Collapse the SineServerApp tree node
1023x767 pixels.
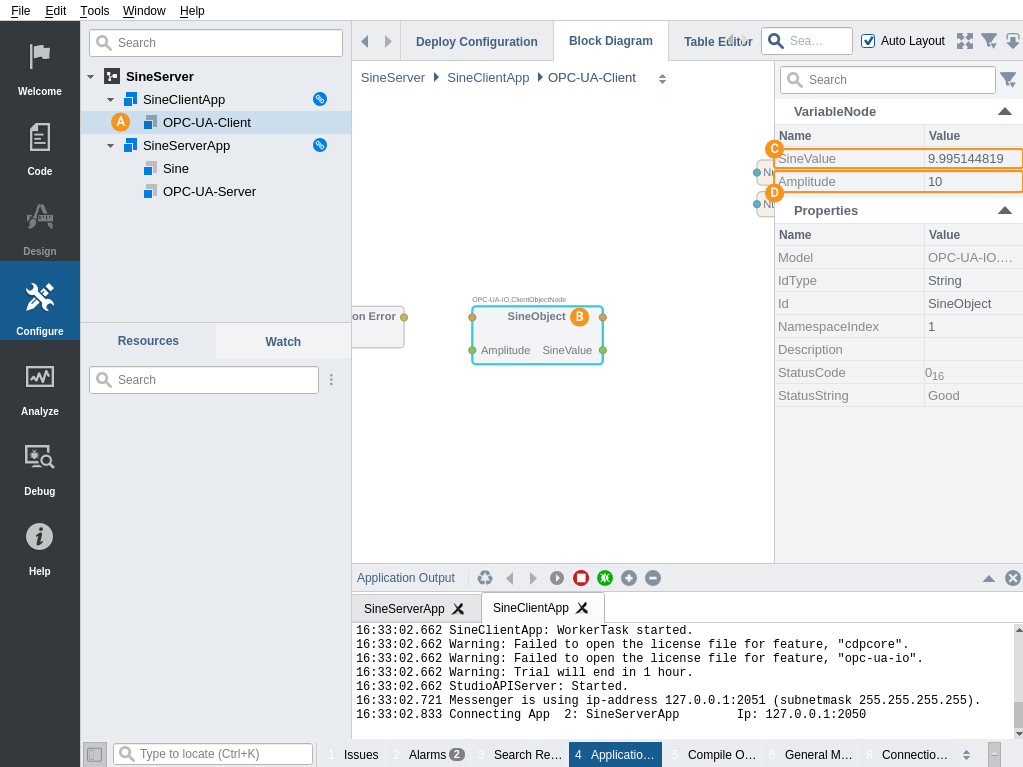click(x=110, y=146)
